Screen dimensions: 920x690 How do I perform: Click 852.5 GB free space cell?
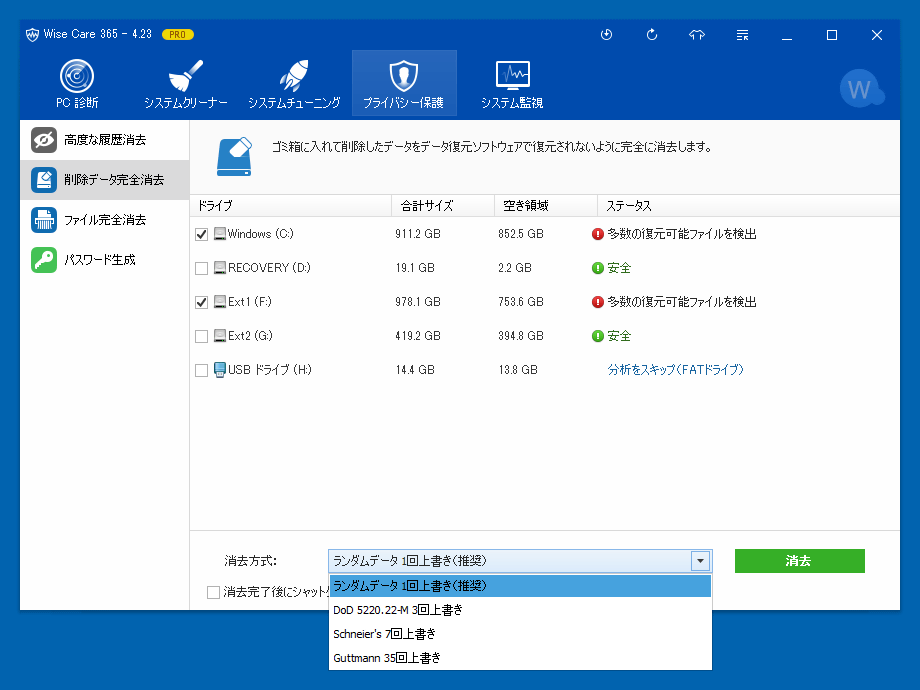[x=520, y=234]
